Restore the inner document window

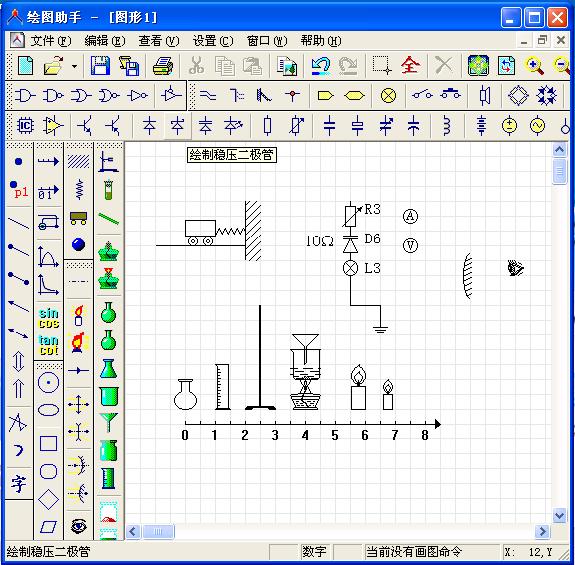pyautogui.click(x=542, y=40)
